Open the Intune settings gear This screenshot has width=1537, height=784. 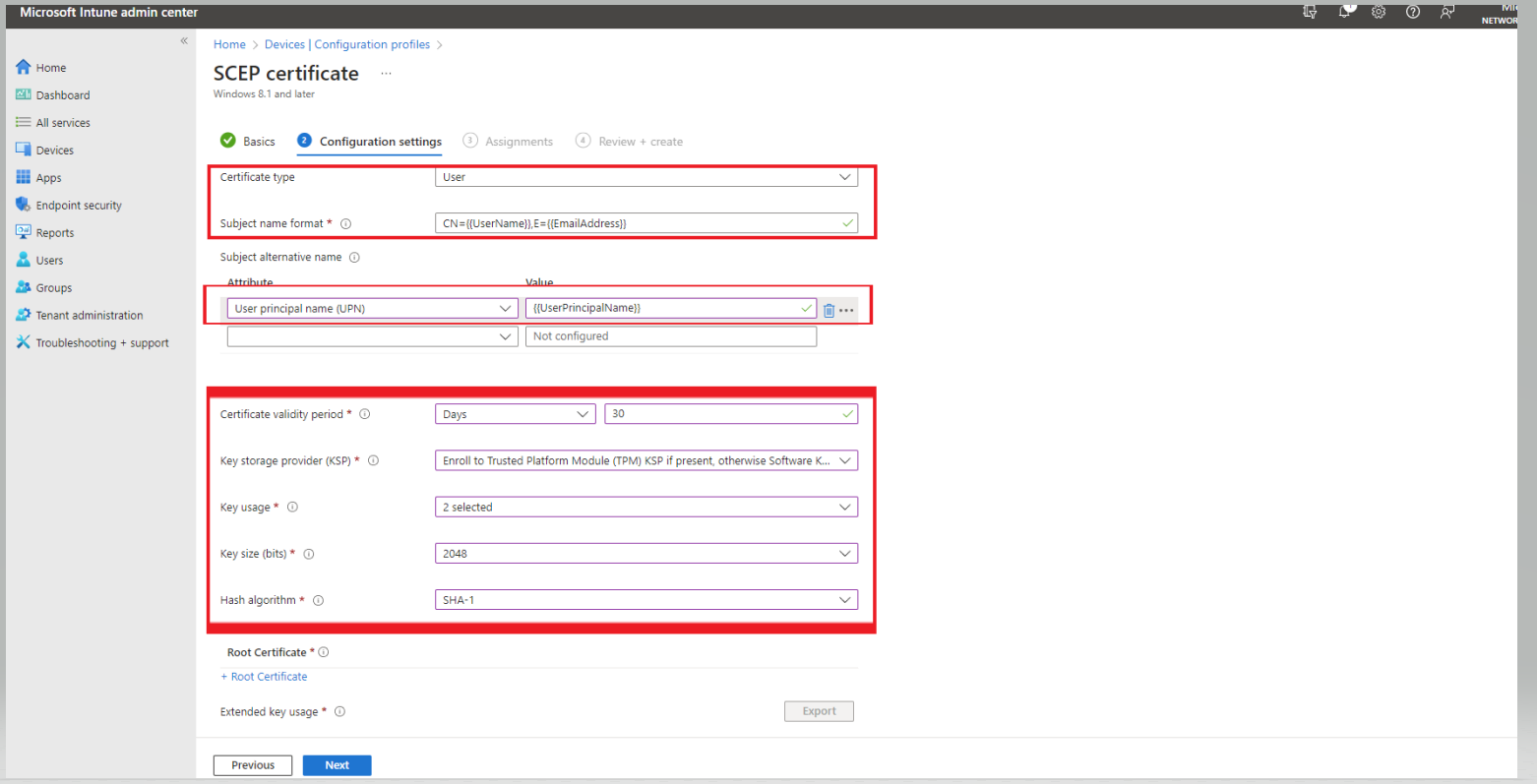tap(1378, 13)
